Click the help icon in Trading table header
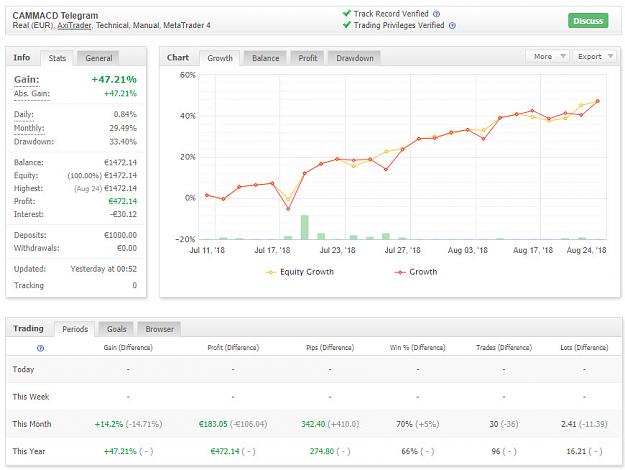The width and height of the screenshot is (625, 470). click(40, 348)
